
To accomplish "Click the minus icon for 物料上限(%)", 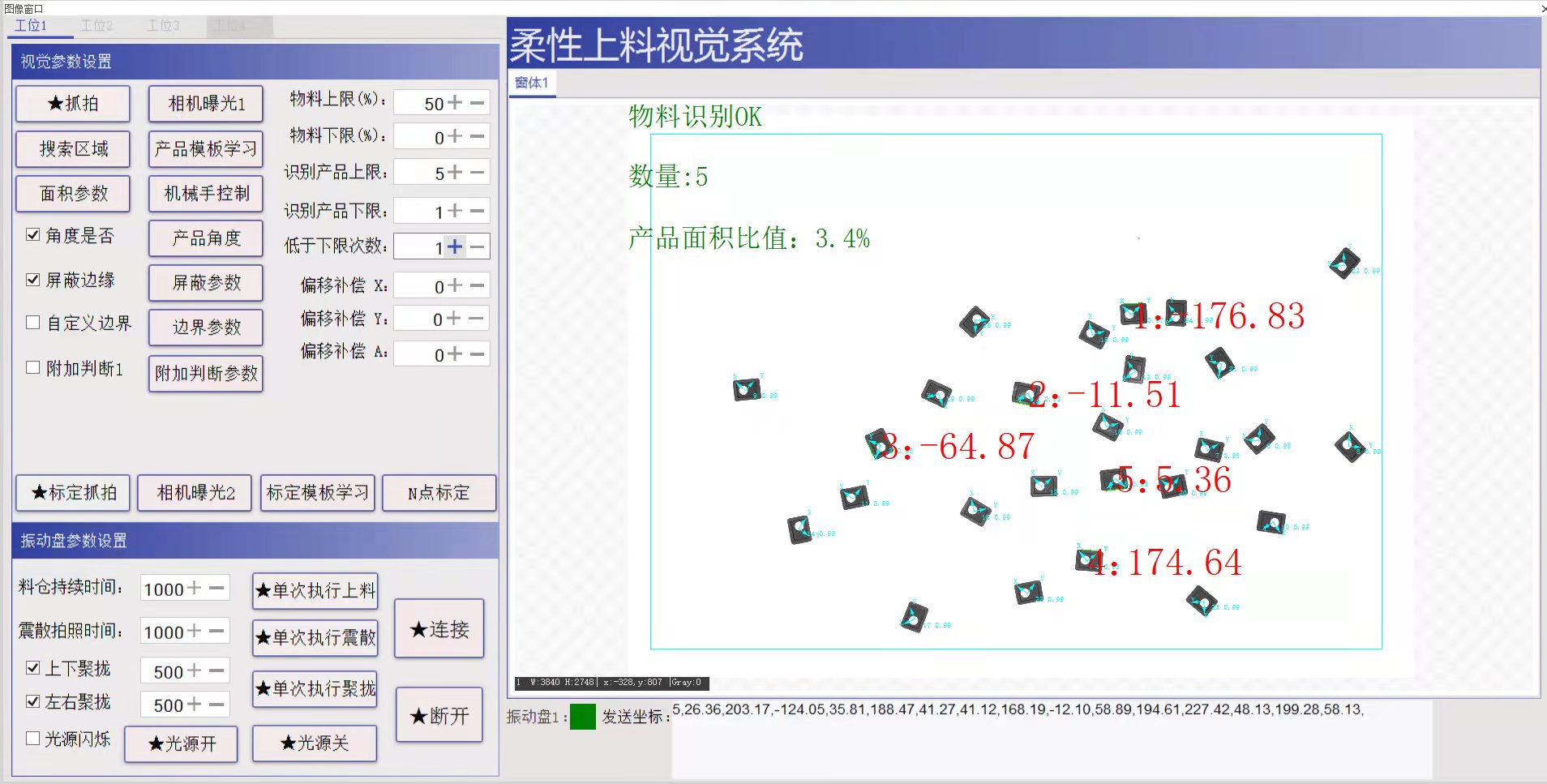I will tap(478, 103).
